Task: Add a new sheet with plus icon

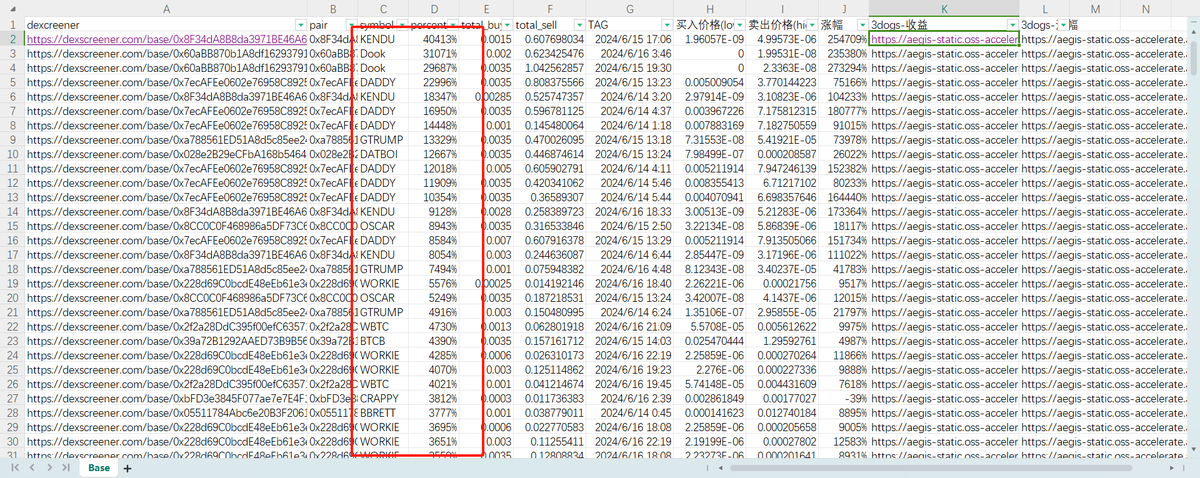Action: (x=128, y=468)
